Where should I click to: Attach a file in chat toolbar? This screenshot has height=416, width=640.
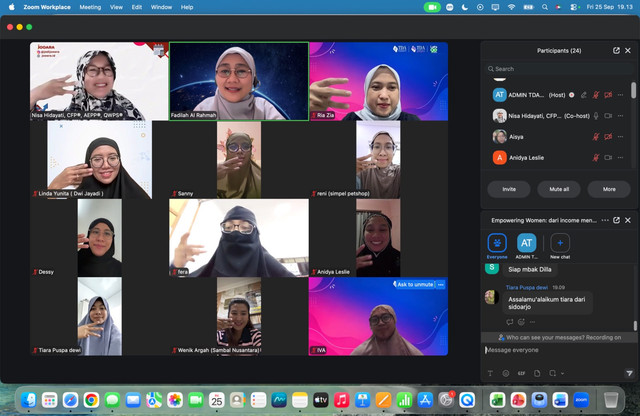[537, 373]
